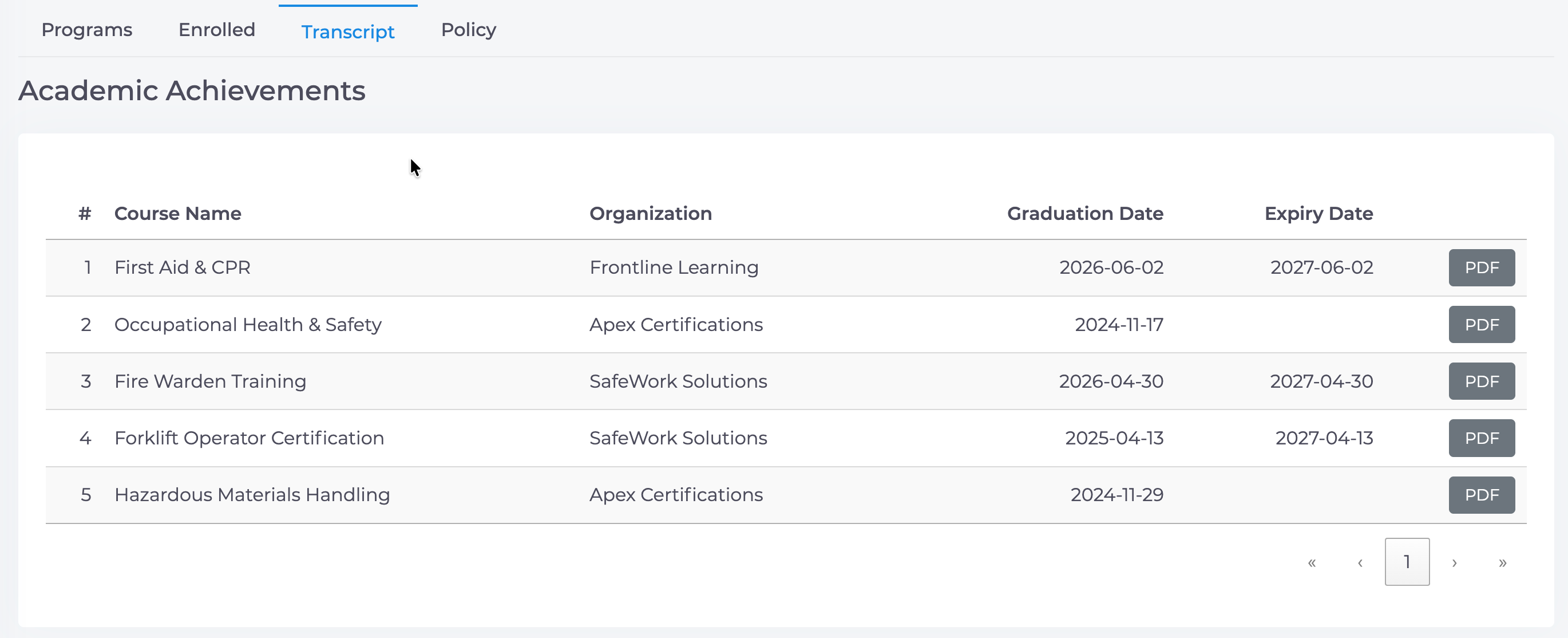Click the # column header

coord(85,213)
